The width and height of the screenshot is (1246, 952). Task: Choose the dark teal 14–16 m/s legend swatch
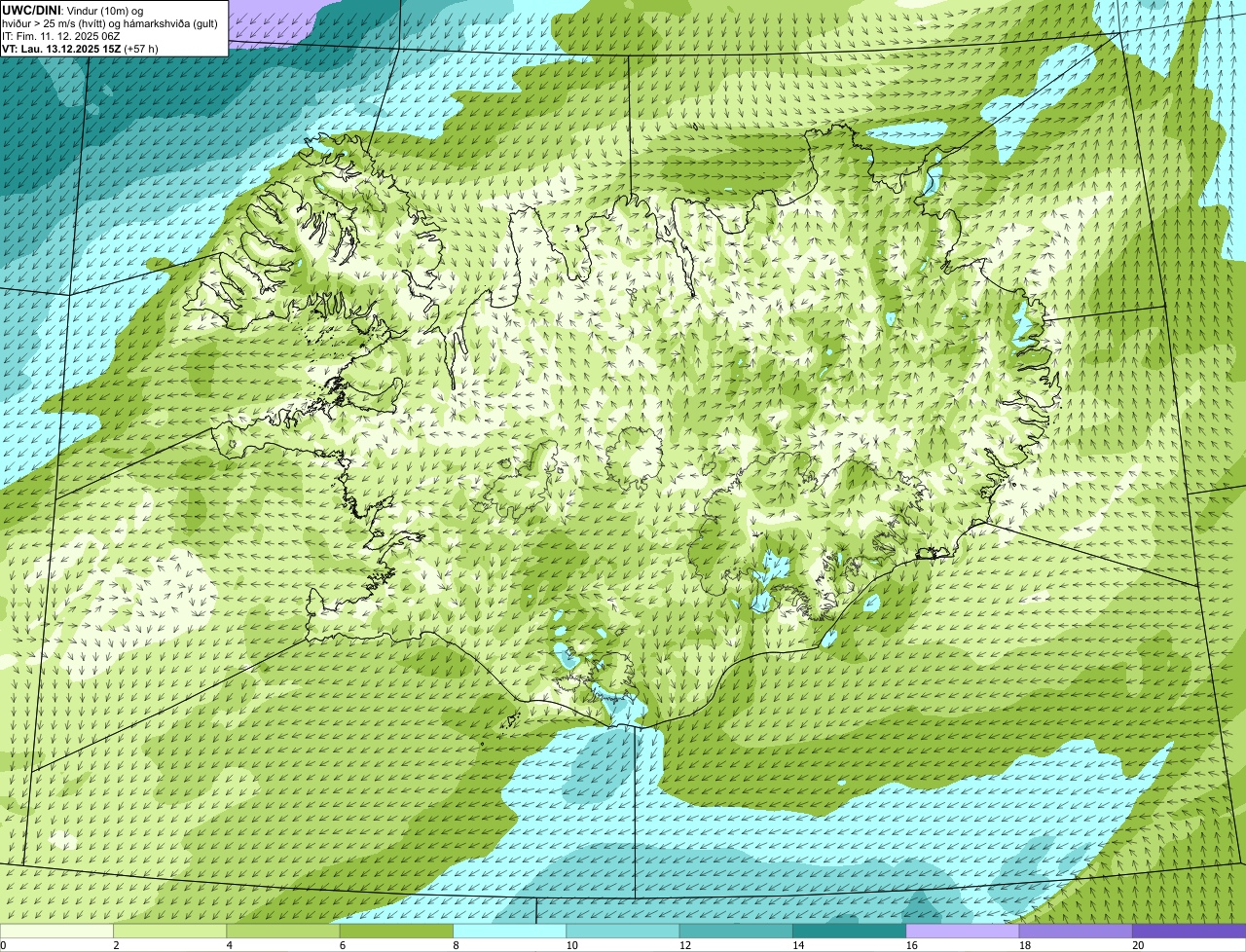(x=849, y=931)
